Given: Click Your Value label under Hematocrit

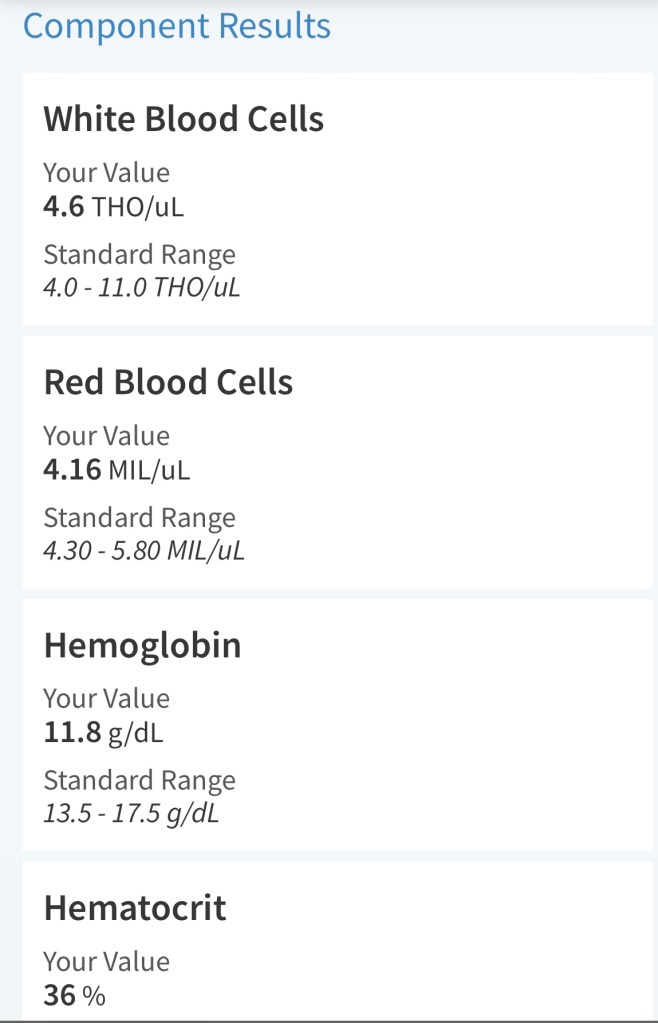Looking at the screenshot, I should (x=106, y=961).
